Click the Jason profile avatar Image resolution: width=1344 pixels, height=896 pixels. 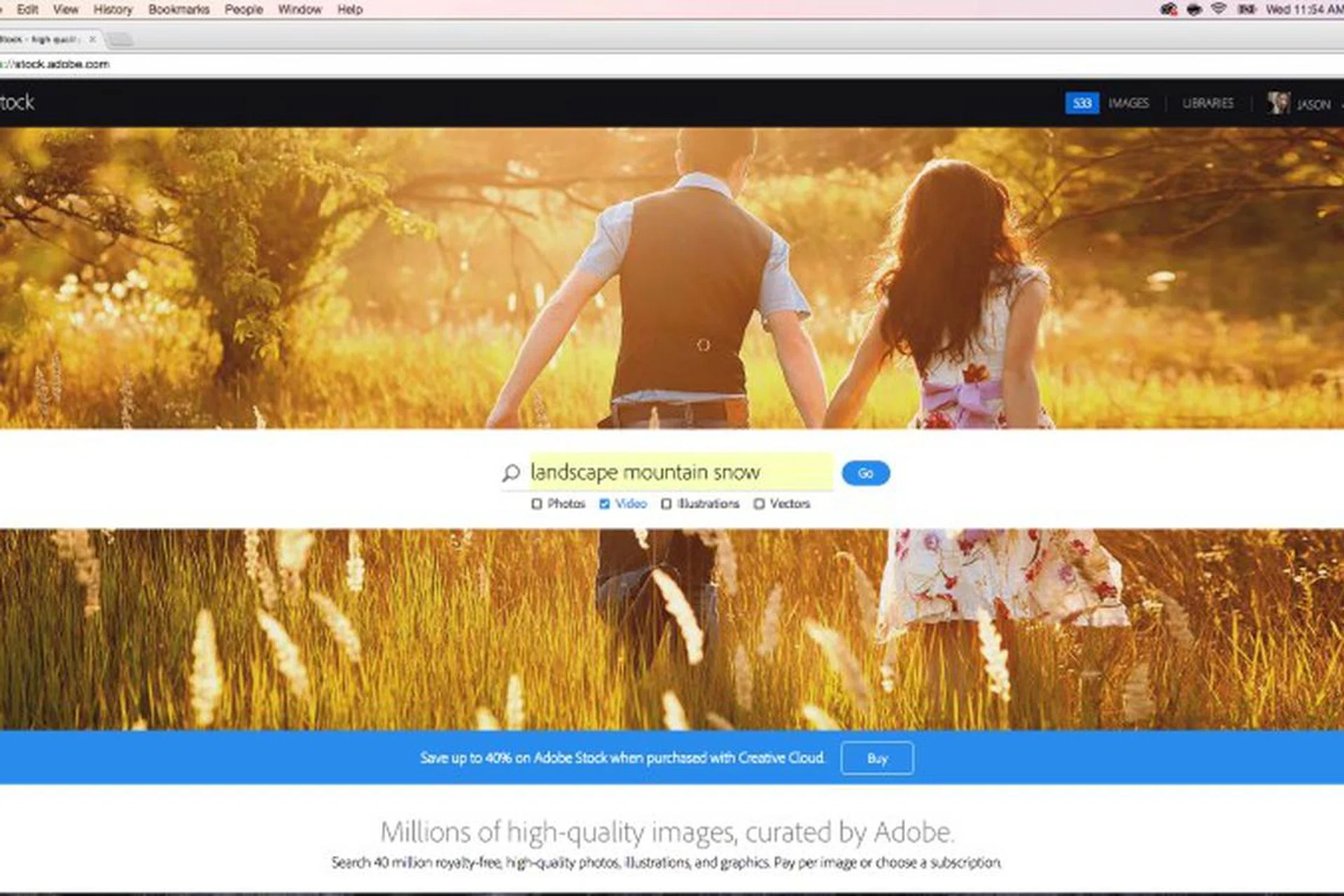pyautogui.click(x=1278, y=104)
